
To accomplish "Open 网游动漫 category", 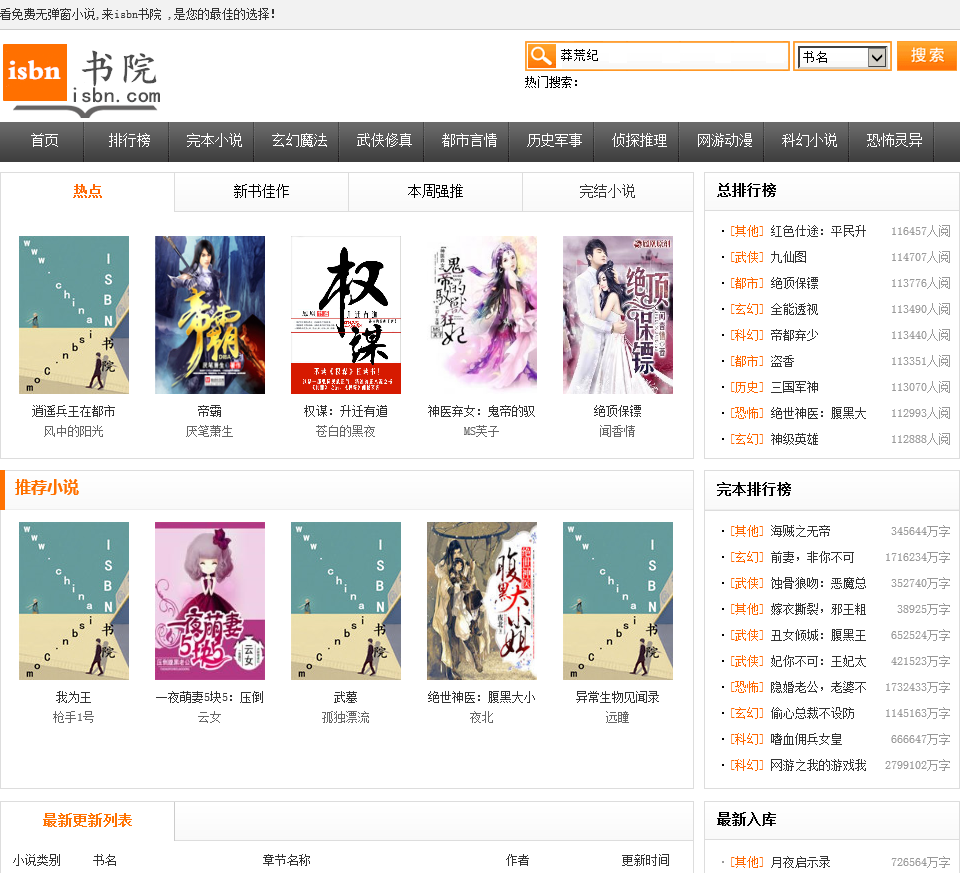I will (x=725, y=141).
